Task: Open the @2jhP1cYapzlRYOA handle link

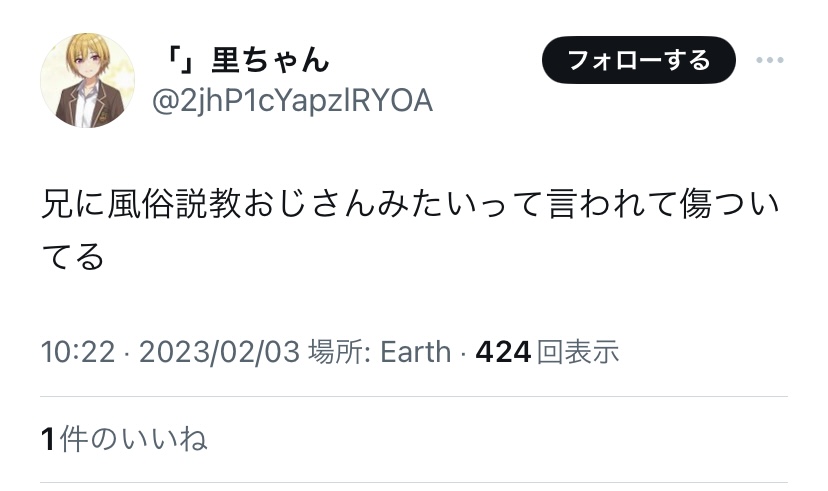Action: point(293,101)
